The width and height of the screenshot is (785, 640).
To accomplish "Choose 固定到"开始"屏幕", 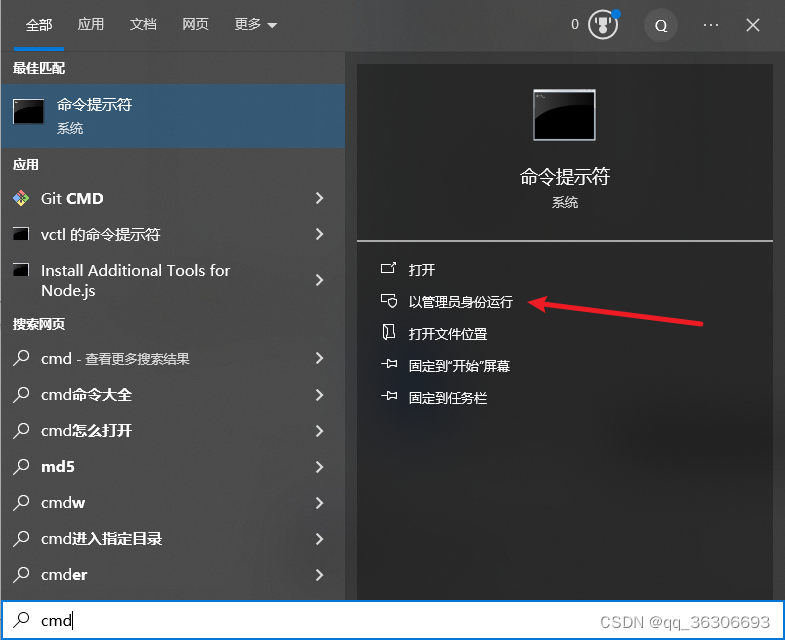I will (x=459, y=366).
